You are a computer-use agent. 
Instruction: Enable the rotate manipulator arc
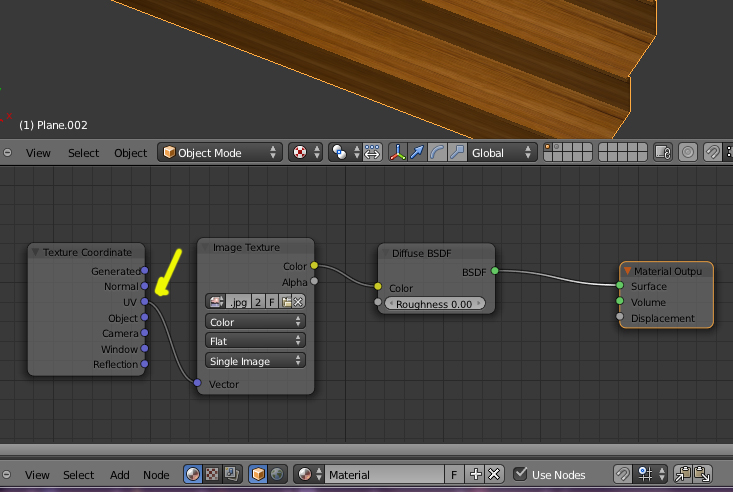pyautogui.click(x=437, y=152)
